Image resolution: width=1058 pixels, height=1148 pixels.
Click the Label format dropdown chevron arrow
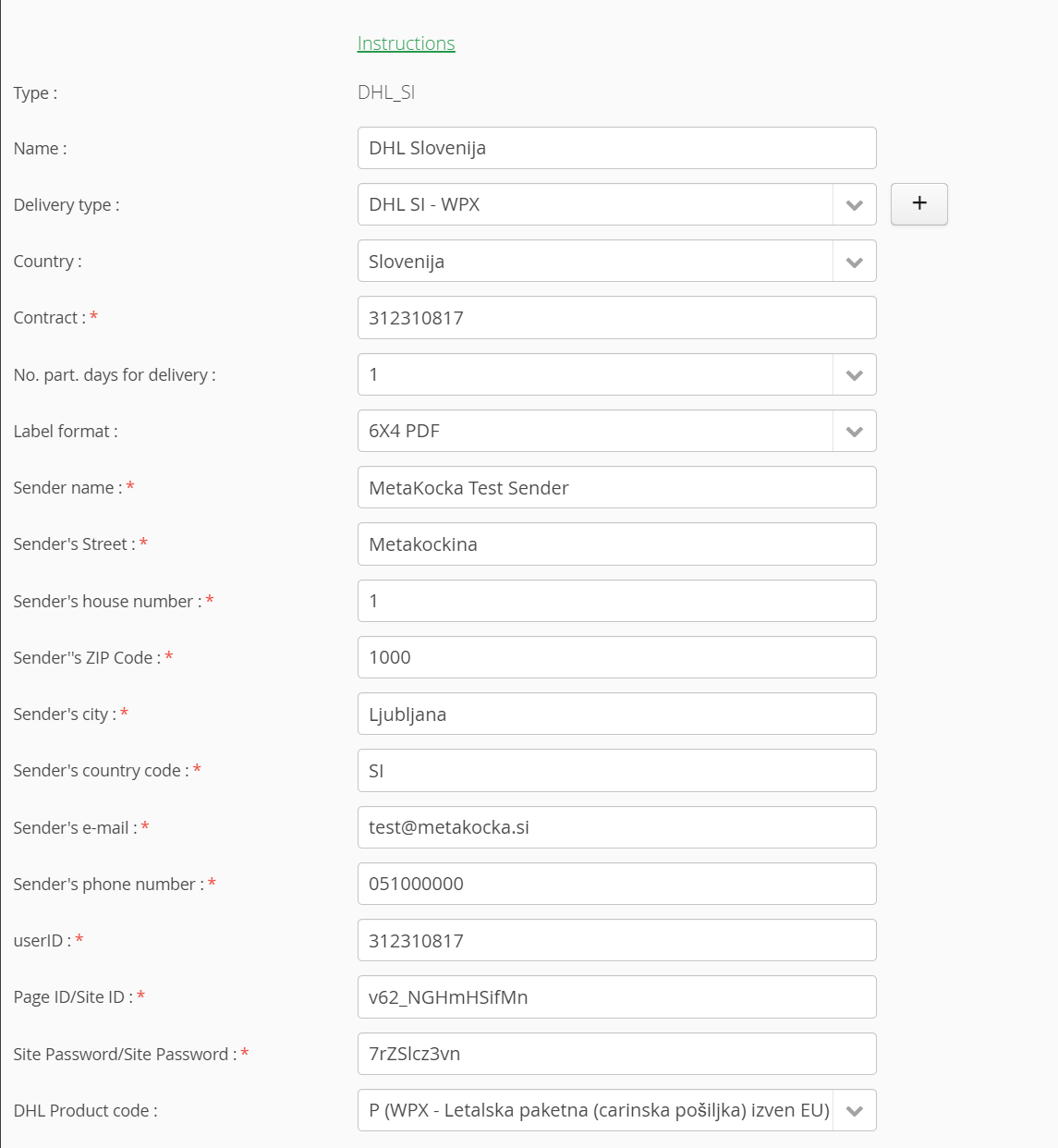tap(855, 432)
